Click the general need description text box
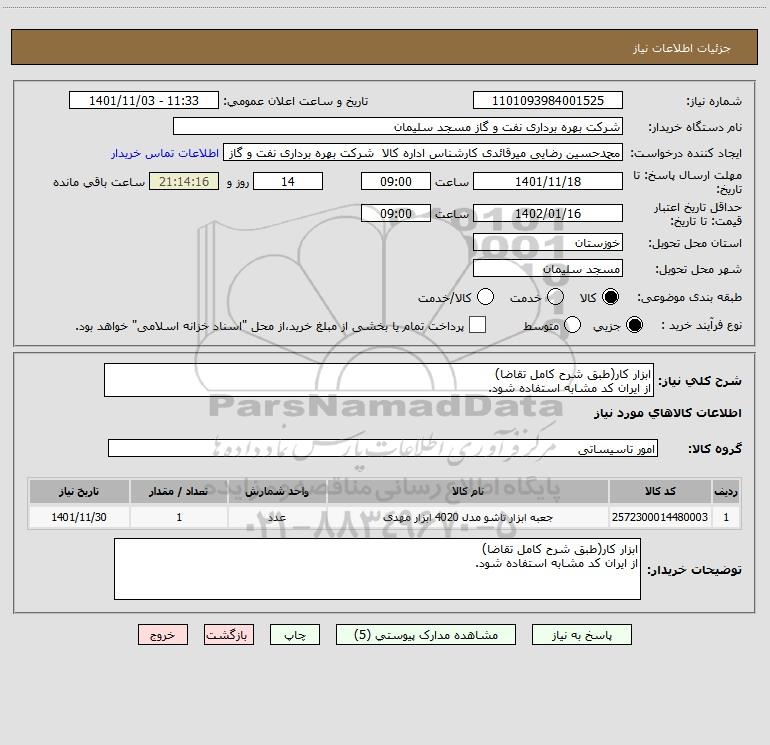The width and height of the screenshot is (770, 745). 379,381
